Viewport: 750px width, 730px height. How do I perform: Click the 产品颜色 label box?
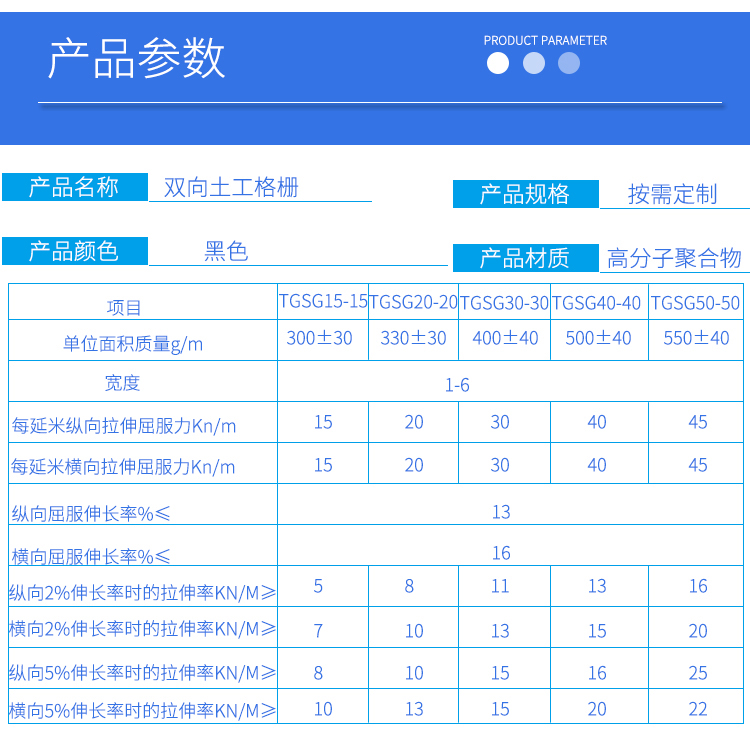pos(75,251)
